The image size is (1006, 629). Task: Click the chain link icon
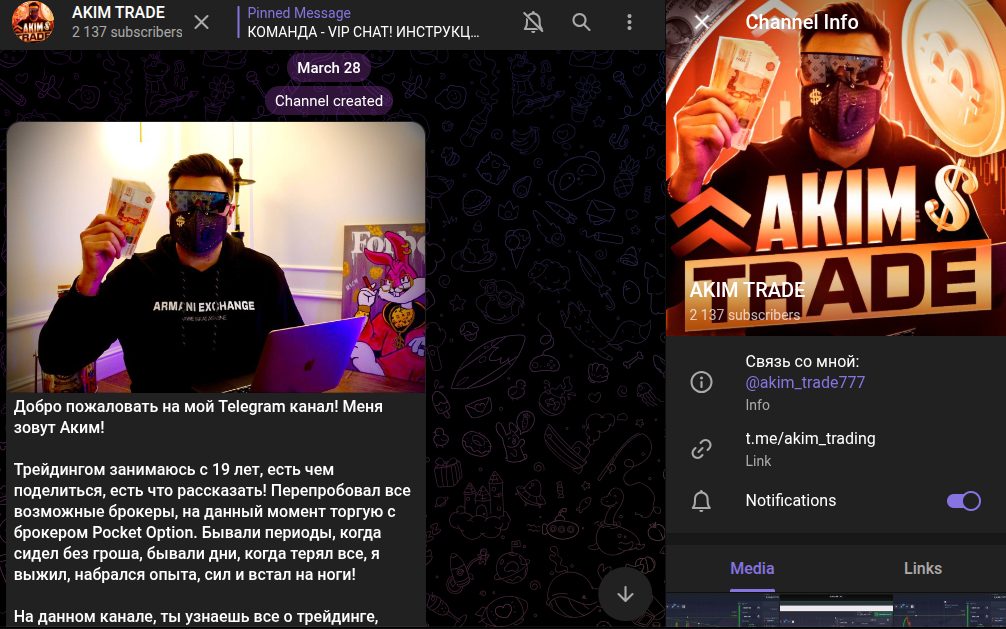click(x=702, y=449)
